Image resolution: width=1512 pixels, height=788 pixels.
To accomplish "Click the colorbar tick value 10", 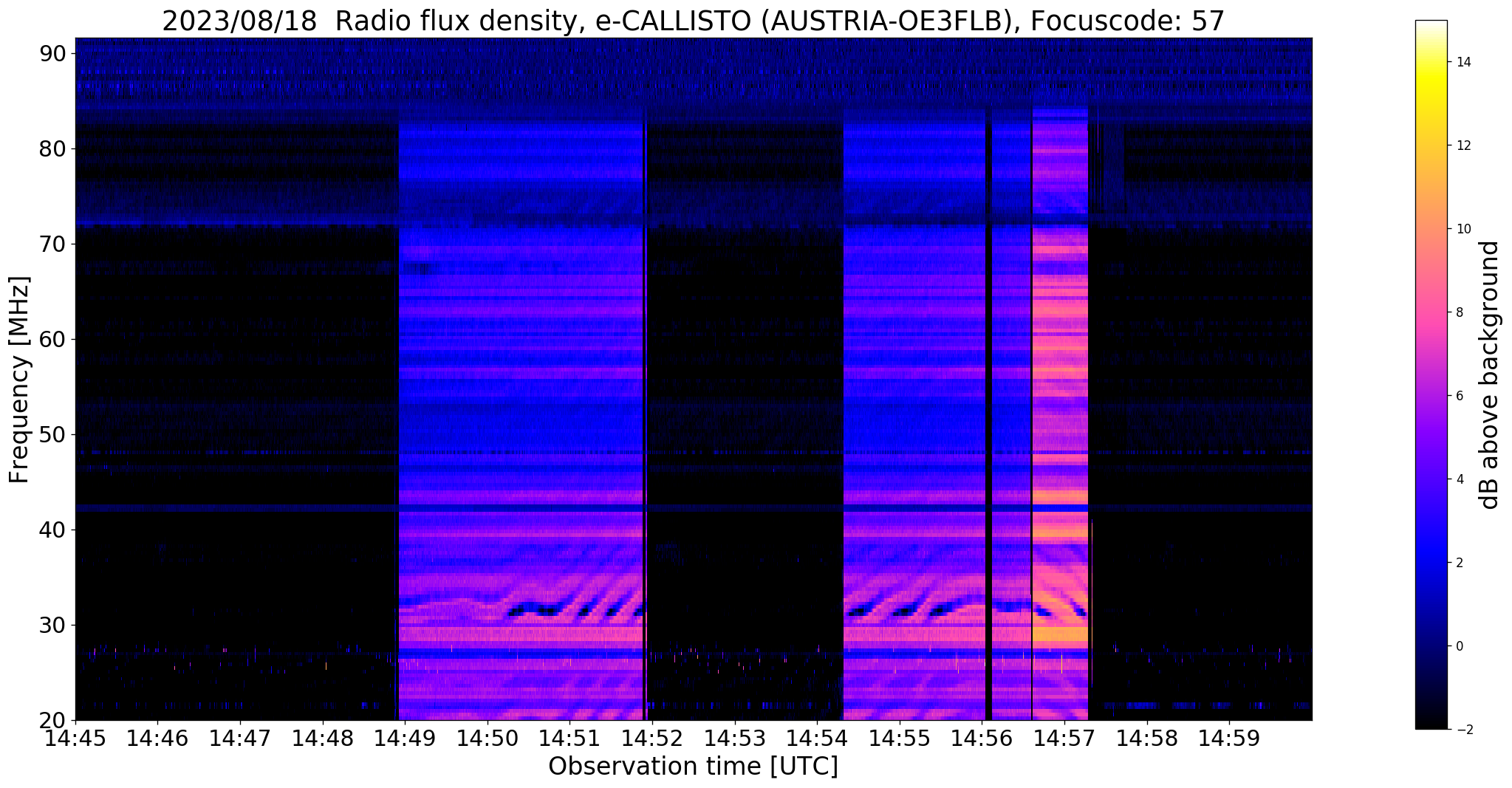I will click(x=1463, y=229).
